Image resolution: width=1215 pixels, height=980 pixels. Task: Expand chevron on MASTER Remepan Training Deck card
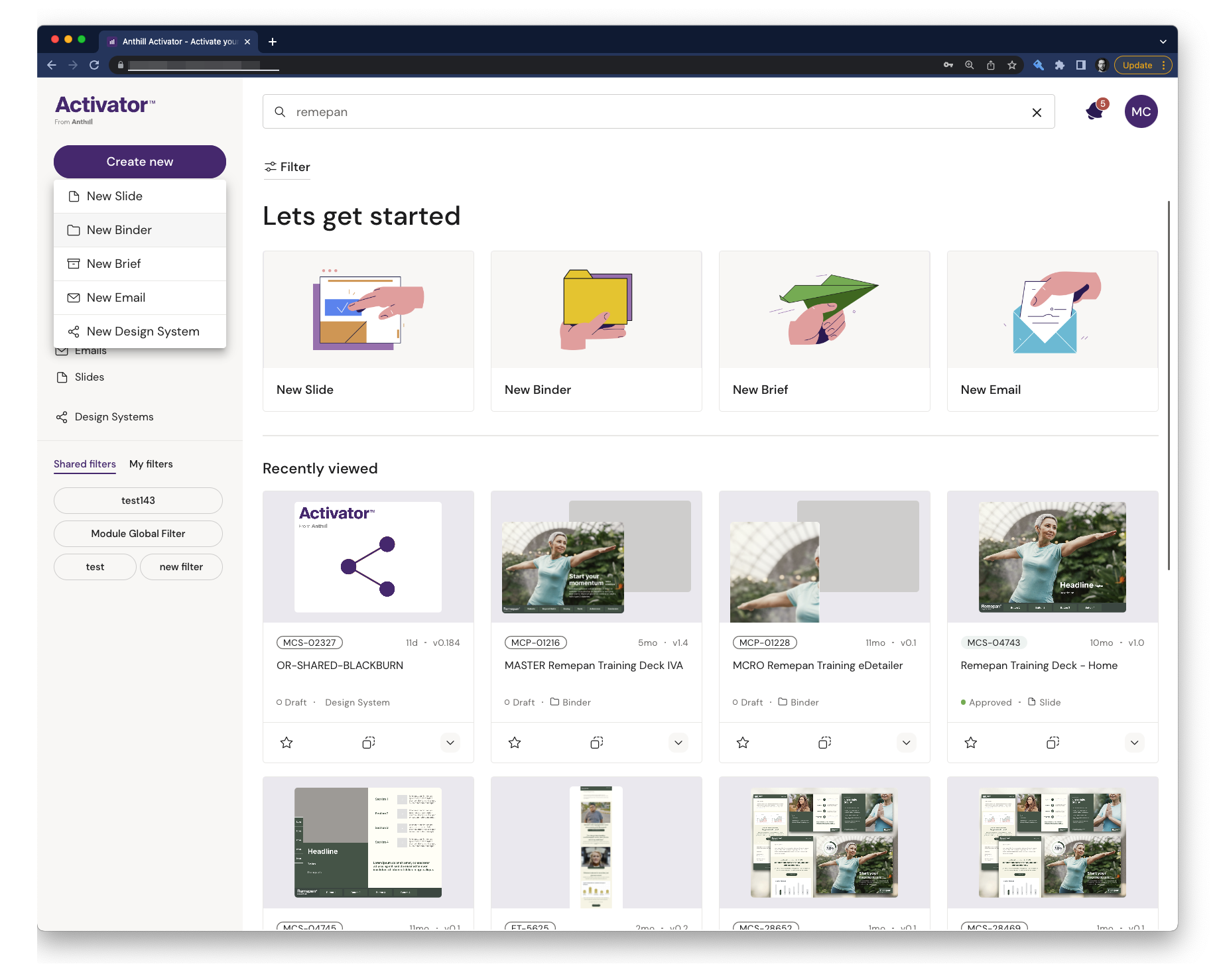[678, 743]
